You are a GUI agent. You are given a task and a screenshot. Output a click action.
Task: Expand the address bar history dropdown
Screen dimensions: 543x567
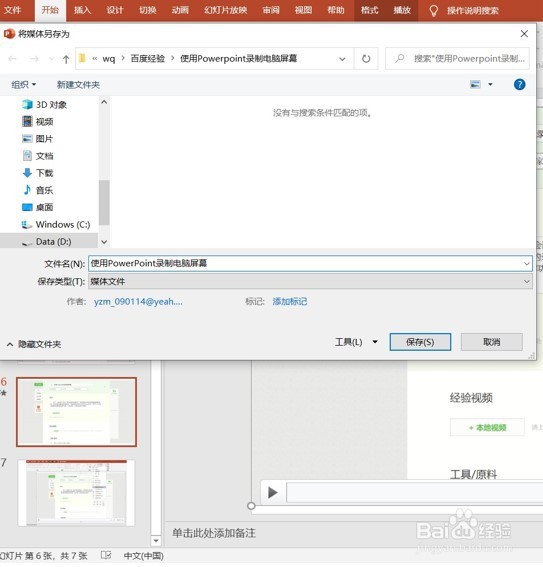(342, 59)
